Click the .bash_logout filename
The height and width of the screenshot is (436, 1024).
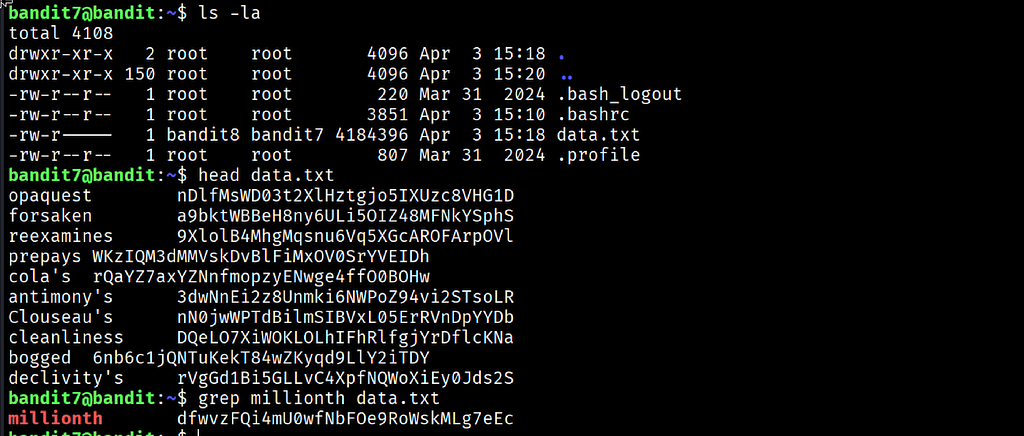(x=619, y=95)
